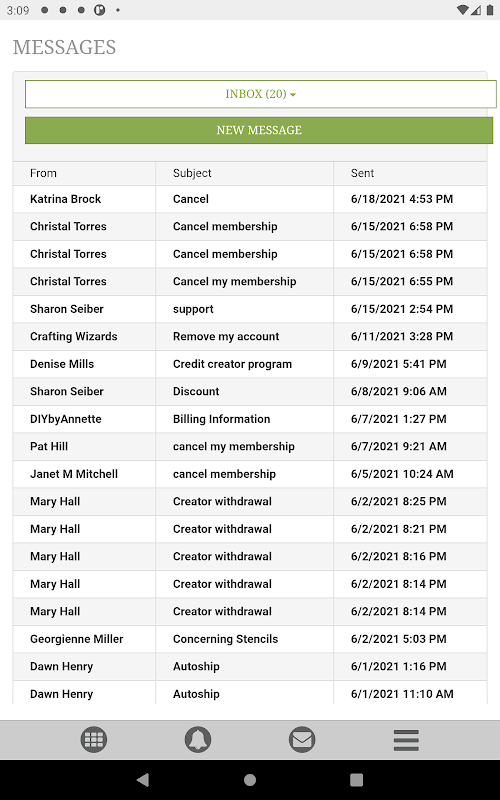
Task: Tap the Android back navigation button
Action: [x=143, y=780]
